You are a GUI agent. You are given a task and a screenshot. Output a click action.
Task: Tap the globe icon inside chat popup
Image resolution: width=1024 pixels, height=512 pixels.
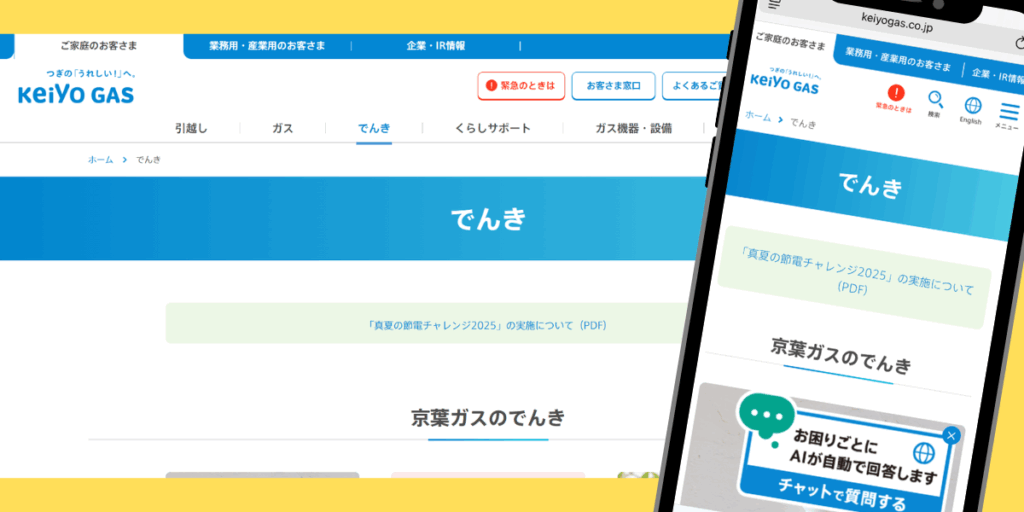point(924,453)
